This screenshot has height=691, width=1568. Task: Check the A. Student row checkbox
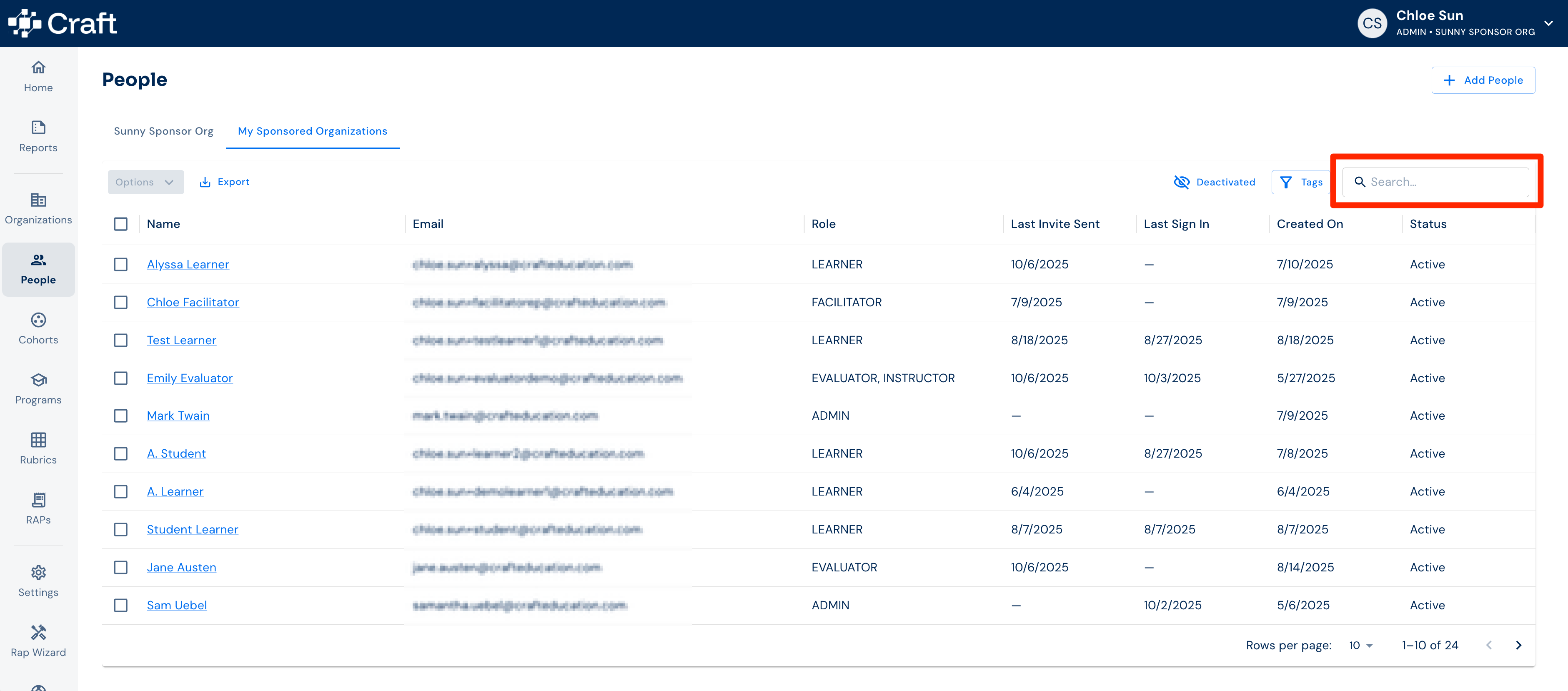pos(120,453)
